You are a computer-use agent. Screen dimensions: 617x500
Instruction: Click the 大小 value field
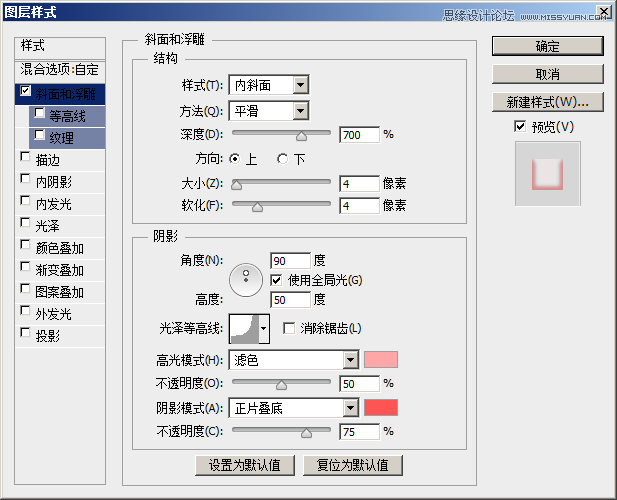pos(359,184)
